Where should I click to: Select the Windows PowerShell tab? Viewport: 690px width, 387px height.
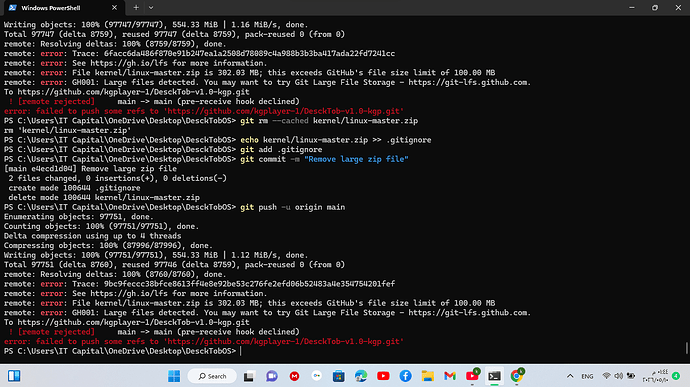pos(63,8)
